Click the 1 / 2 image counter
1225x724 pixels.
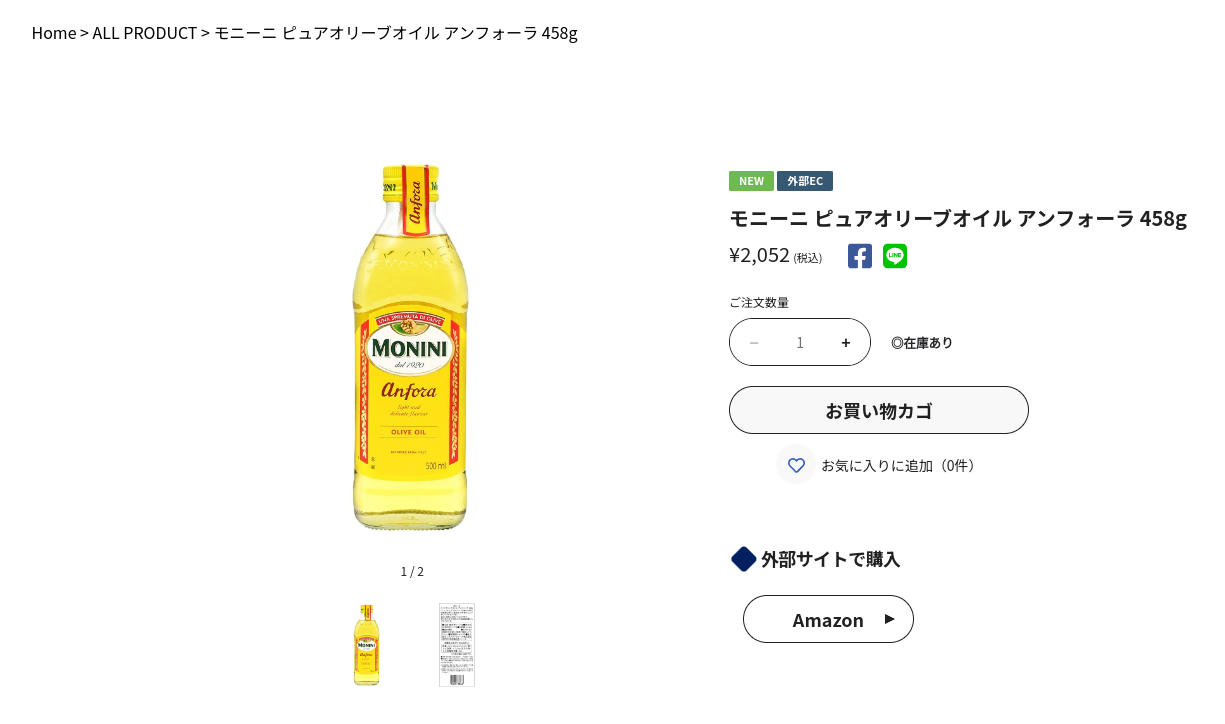click(x=412, y=572)
